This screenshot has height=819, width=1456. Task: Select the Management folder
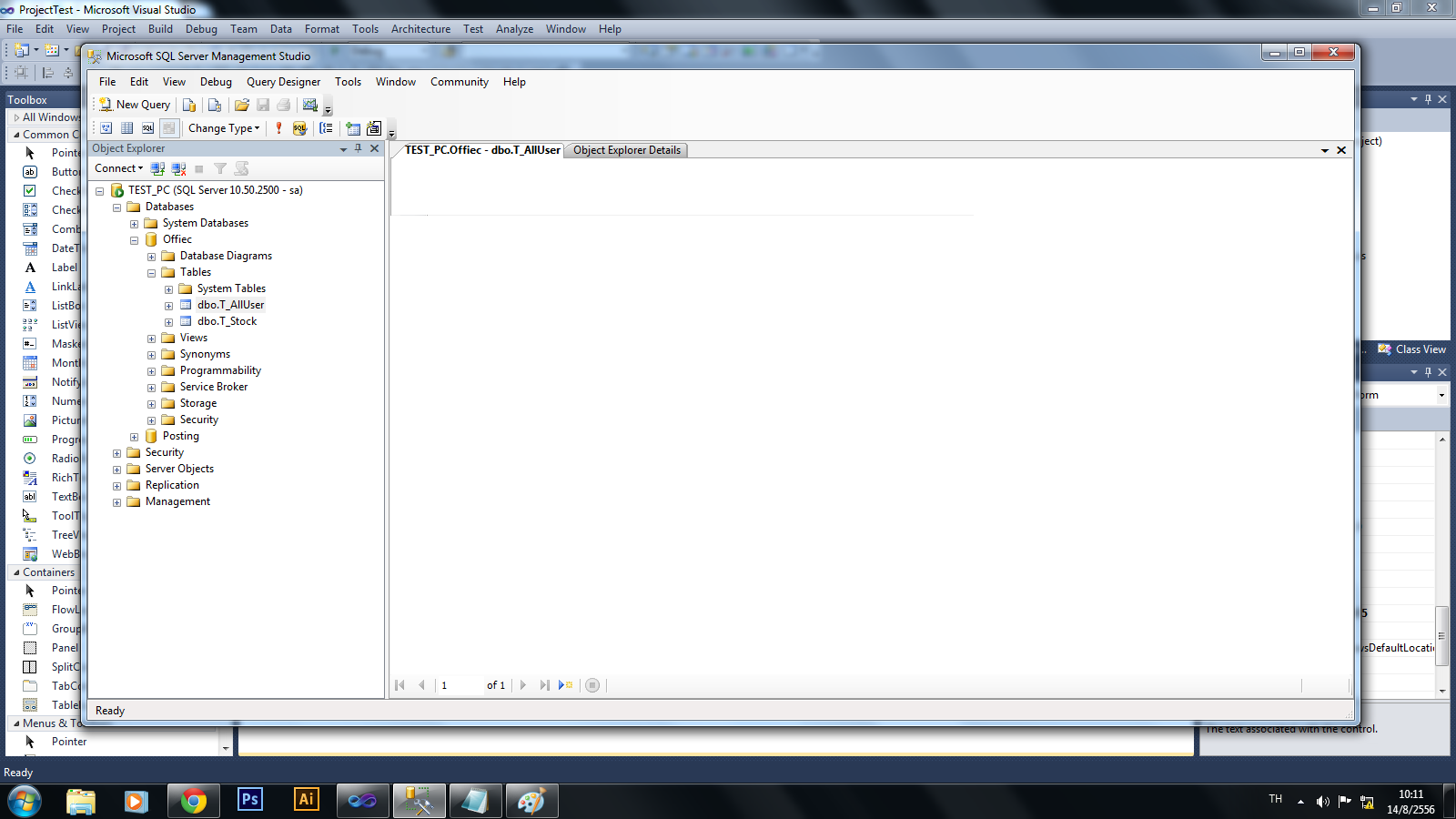[x=177, y=501]
